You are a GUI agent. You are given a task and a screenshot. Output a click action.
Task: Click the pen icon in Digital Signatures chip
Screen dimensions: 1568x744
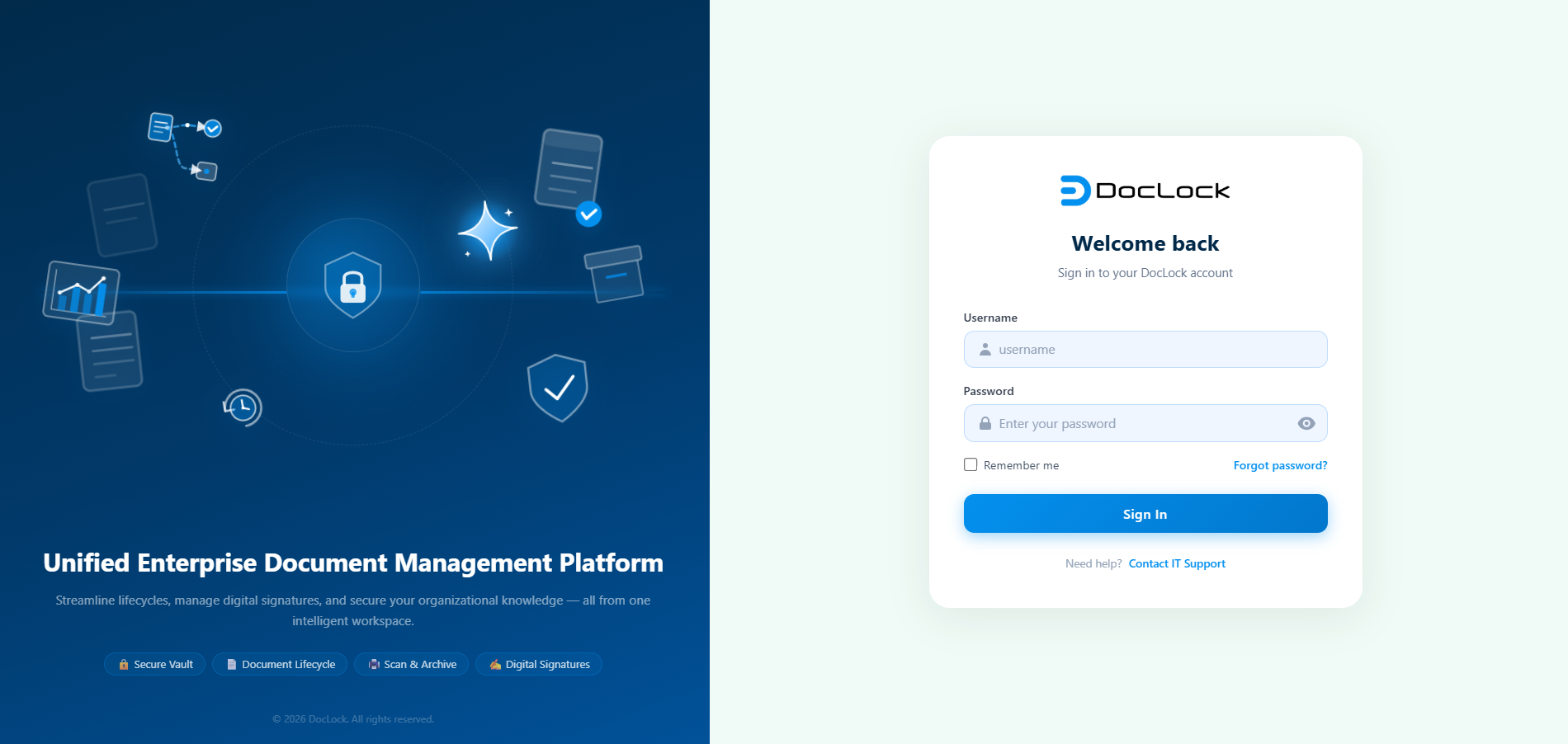[495, 664]
